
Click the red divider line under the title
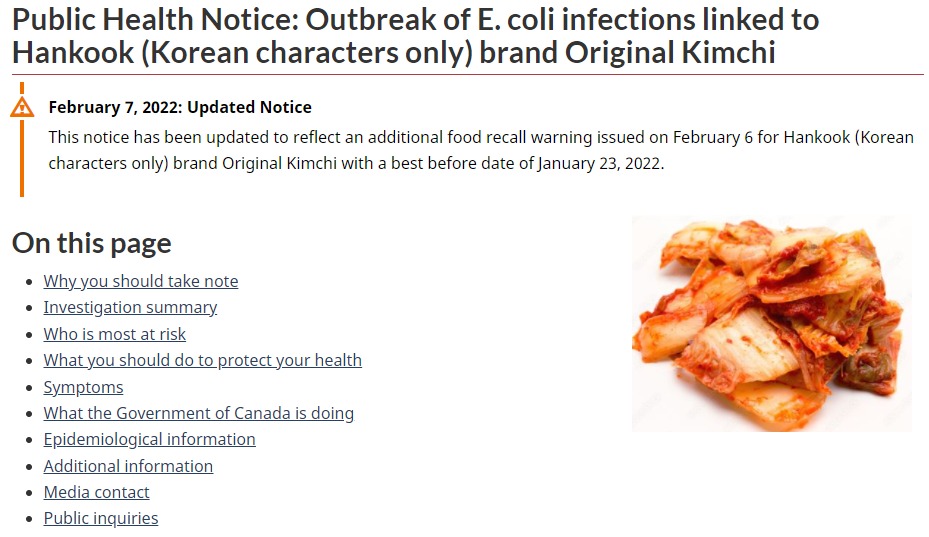pyautogui.click(x=467, y=74)
